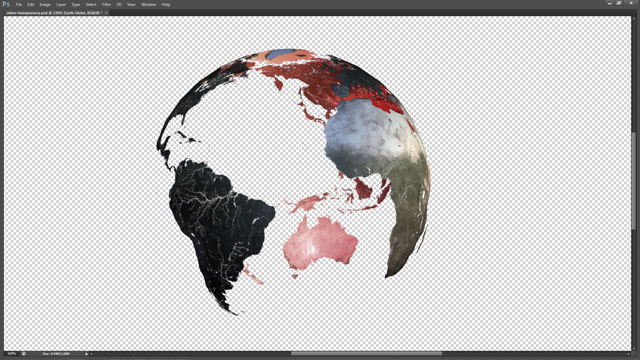Click the zoom percentage field in status bar
This screenshot has width=640, height=360.
12,354
